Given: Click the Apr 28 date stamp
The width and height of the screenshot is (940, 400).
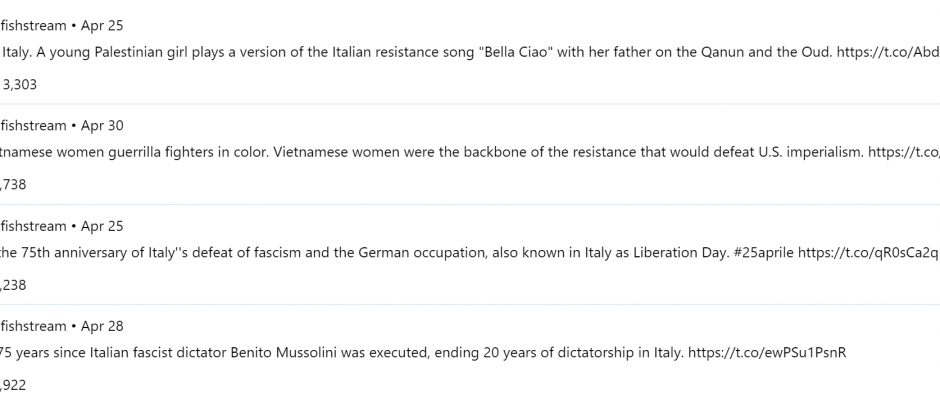Looking at the screenshot, I should (103, 326).
